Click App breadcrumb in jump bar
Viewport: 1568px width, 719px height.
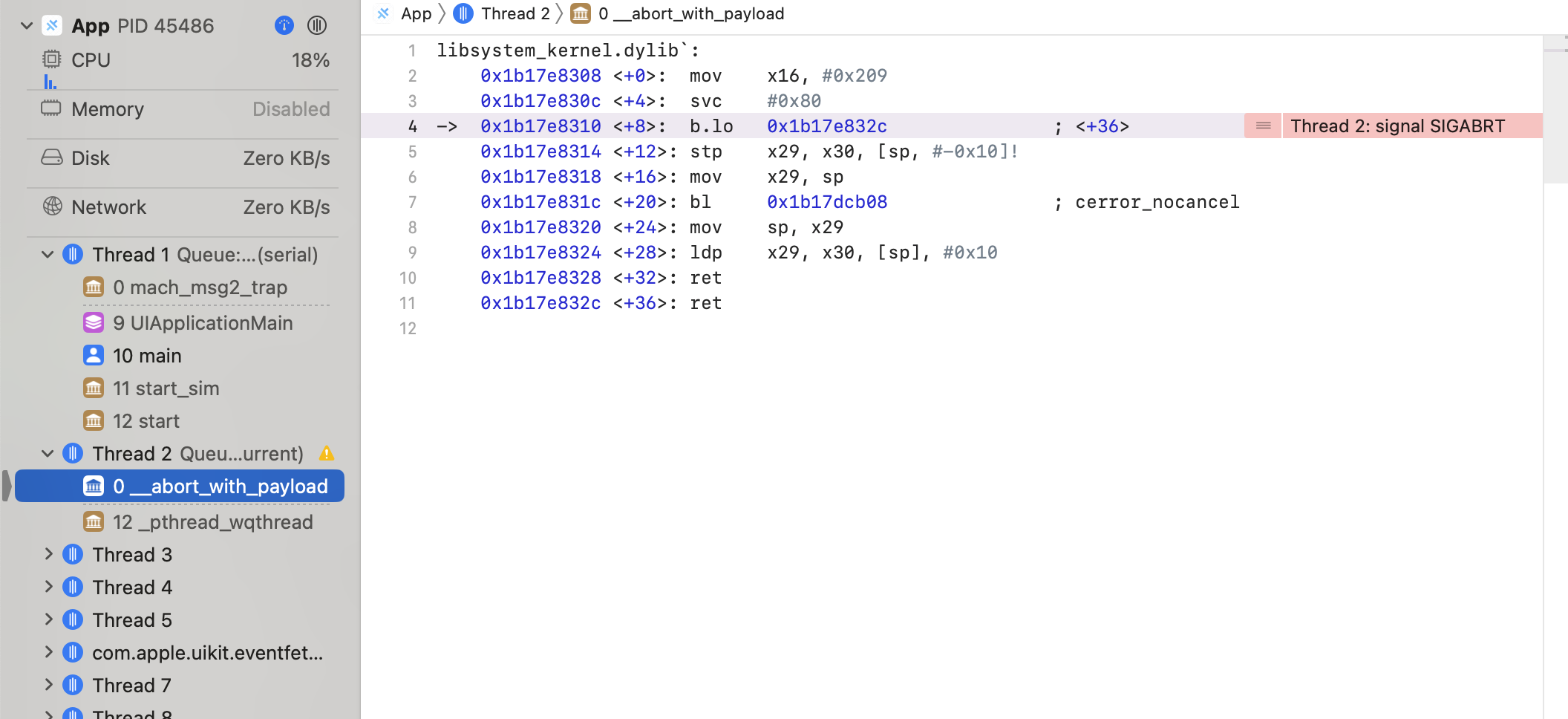pos(405,13)
